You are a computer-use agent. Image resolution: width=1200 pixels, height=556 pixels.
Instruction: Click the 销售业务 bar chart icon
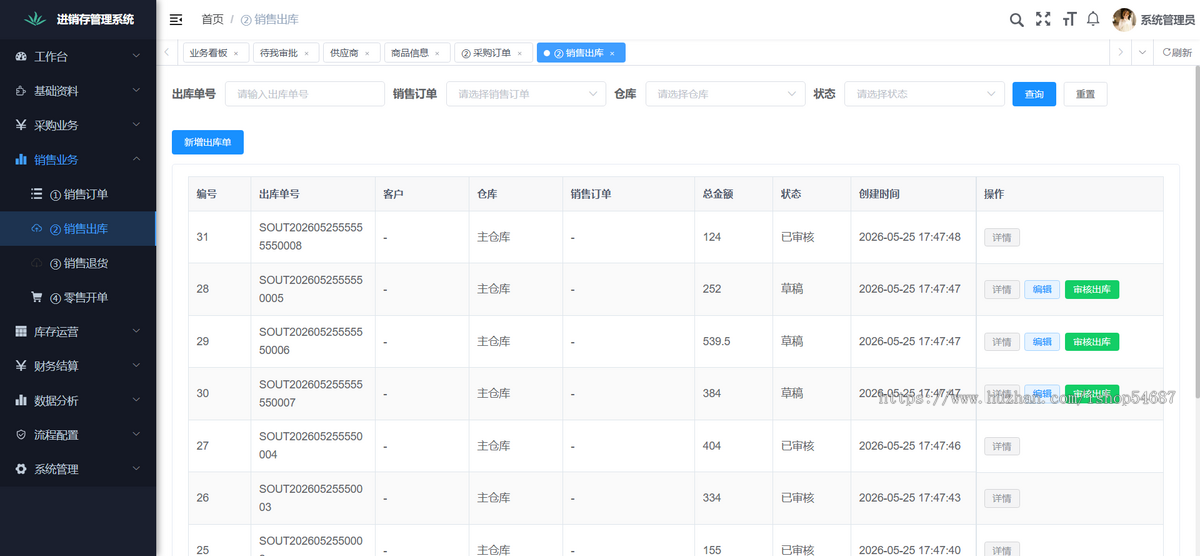22,160
